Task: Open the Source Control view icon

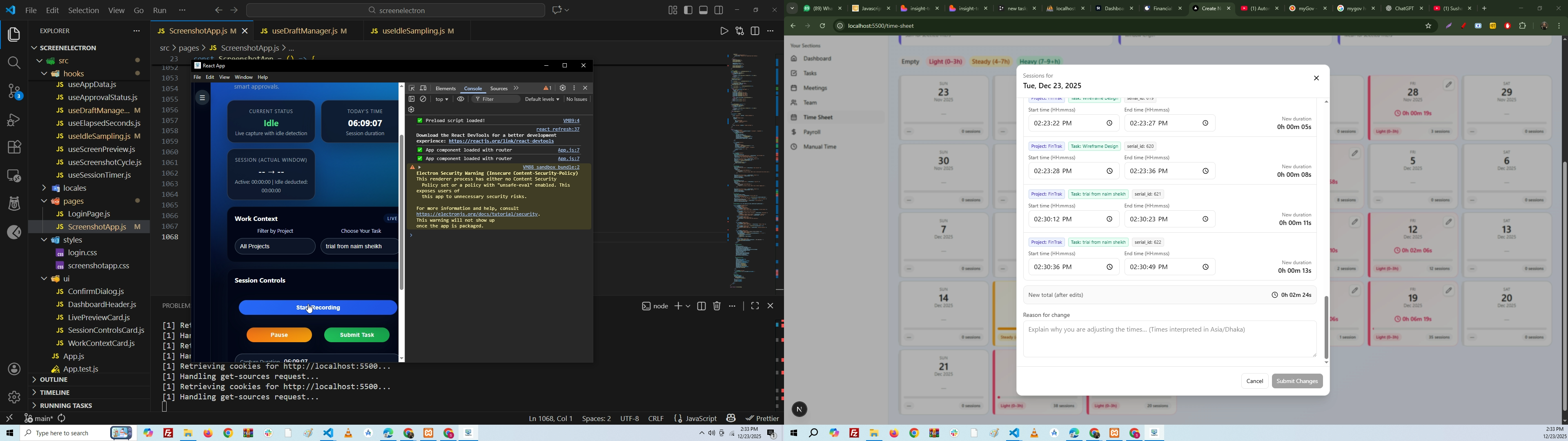Action: pos(13,91)
